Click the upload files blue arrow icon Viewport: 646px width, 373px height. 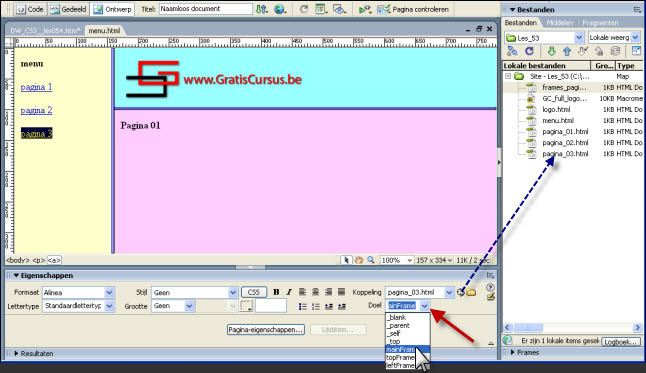click(x=567, y=51)
